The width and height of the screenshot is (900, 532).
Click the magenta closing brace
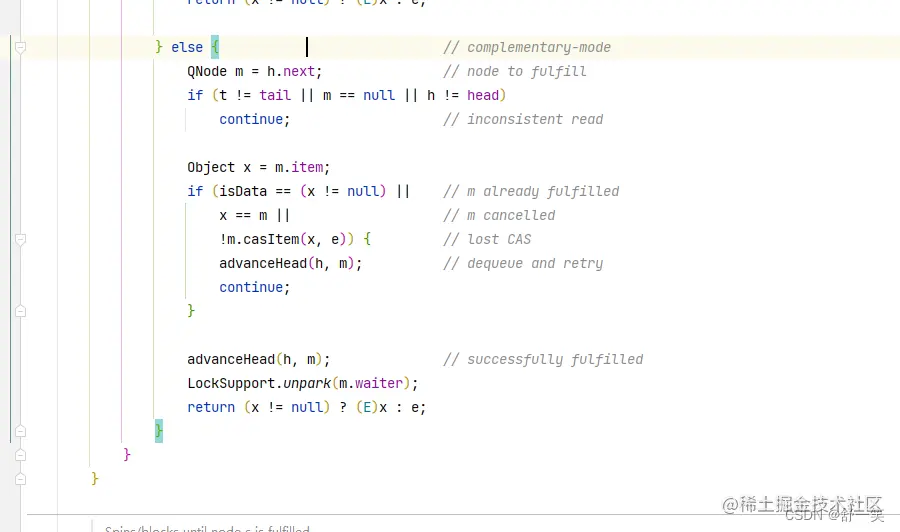127,455
